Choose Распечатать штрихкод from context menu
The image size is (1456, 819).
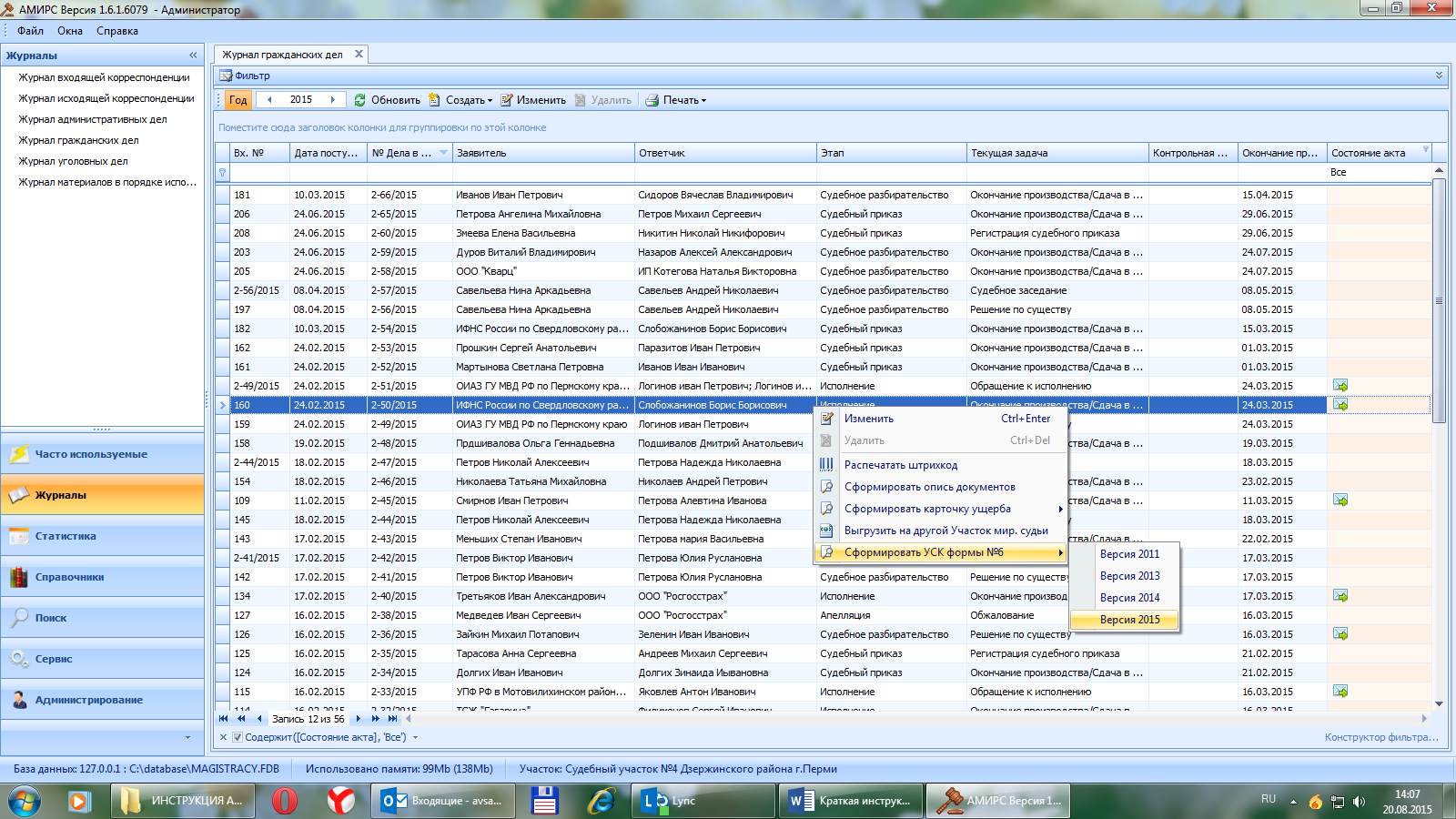pos(940,465)
